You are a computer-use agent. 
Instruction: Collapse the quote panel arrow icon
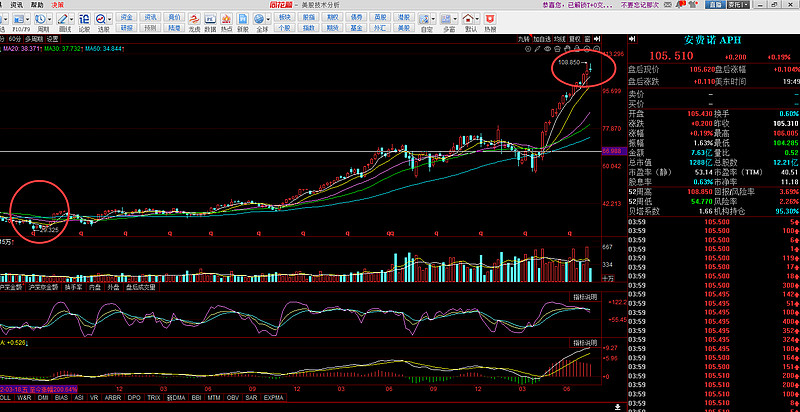(x=632, y=39)
